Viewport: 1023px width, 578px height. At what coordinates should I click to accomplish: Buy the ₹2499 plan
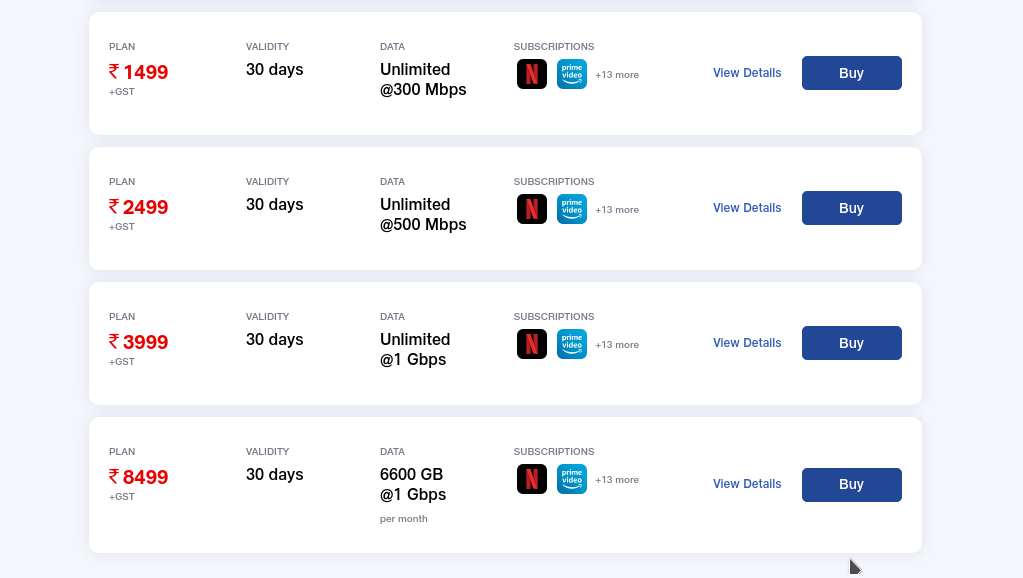tap(851, 208)
